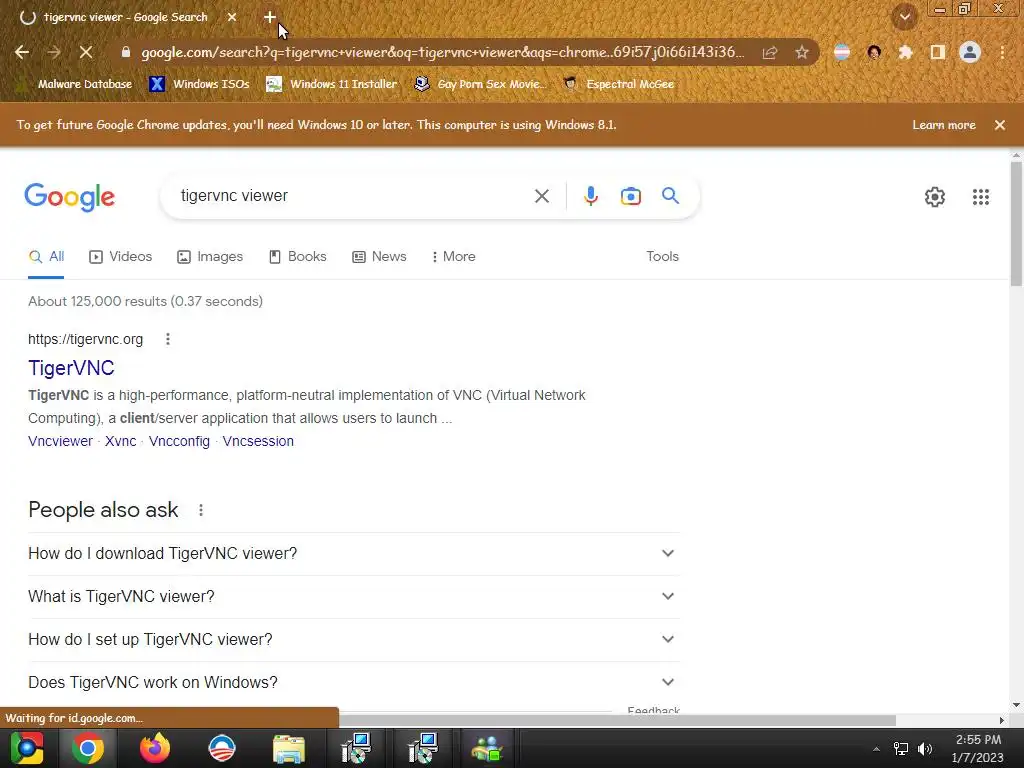This screenshot has width=1024, height=768.
Task: Select the All results tab
Action: pos(46,257)
